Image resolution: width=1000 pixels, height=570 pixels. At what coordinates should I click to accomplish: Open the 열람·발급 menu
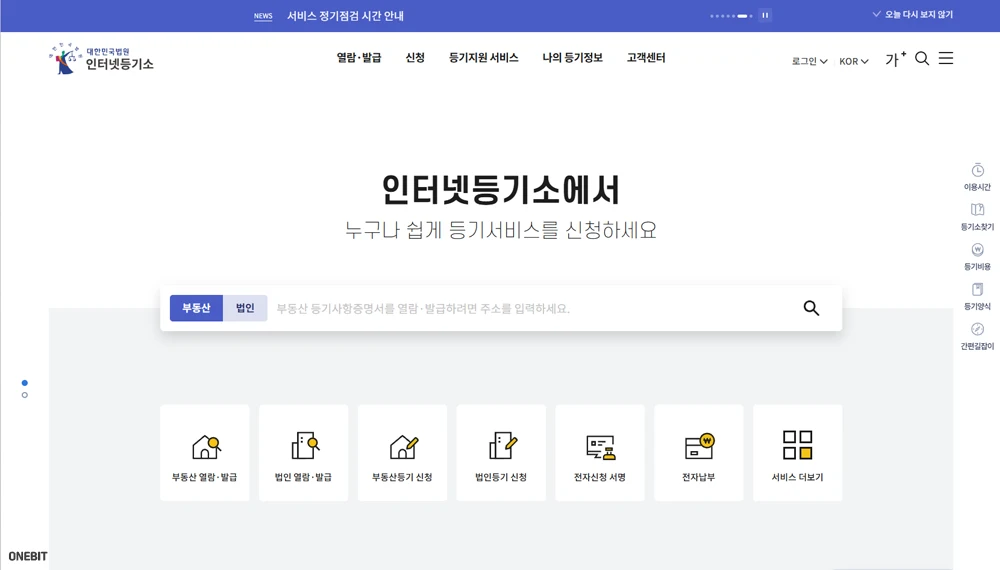pos(359,57)
